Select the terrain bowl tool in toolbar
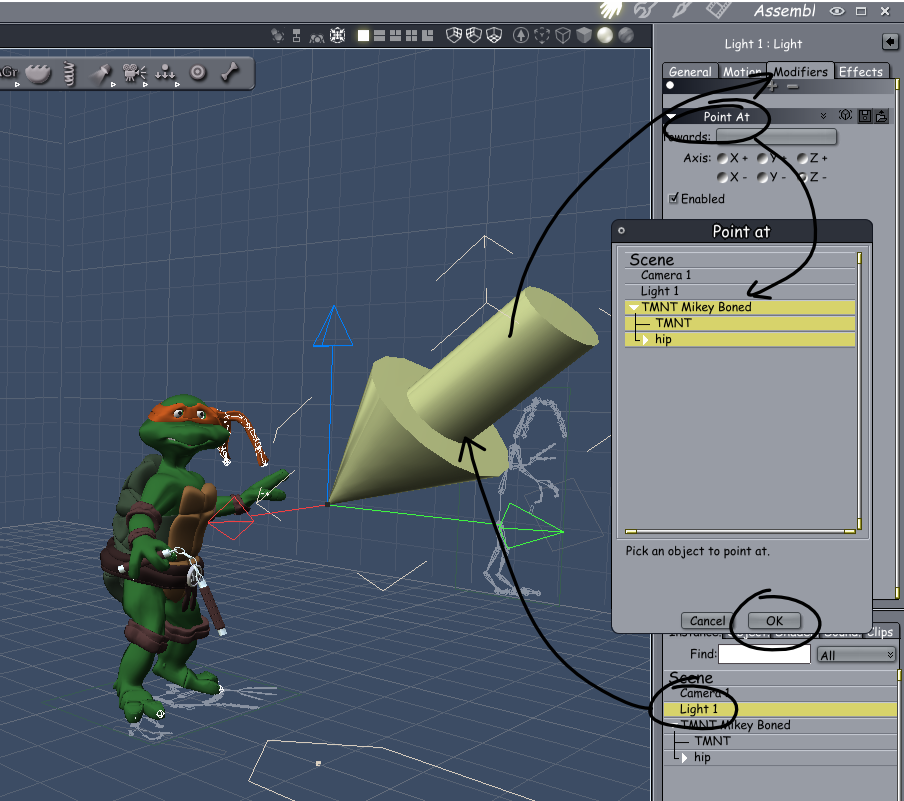The image size is (904, 801). click(x=38, y=74)
